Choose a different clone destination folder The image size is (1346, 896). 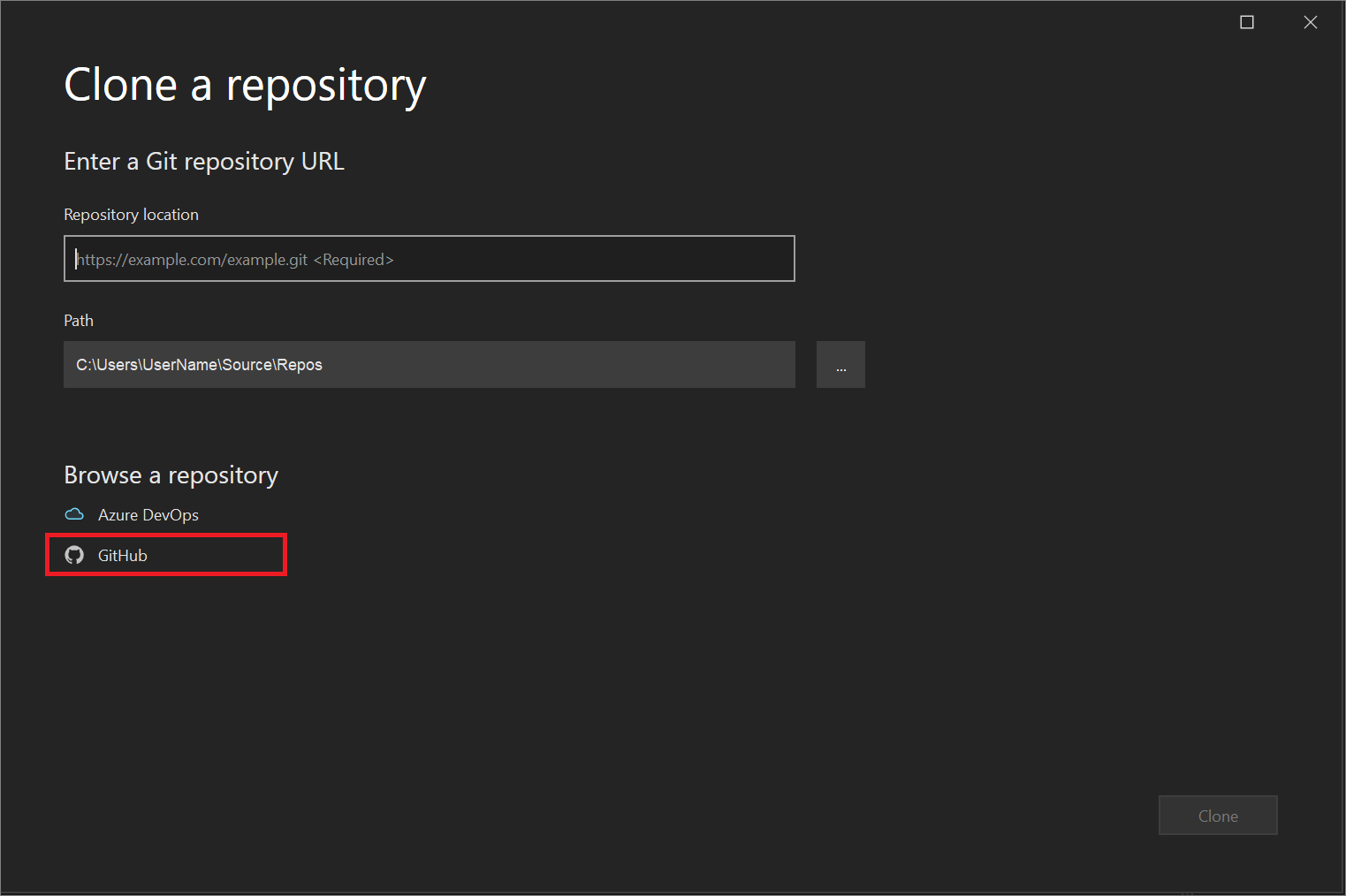tap(840, 364)
